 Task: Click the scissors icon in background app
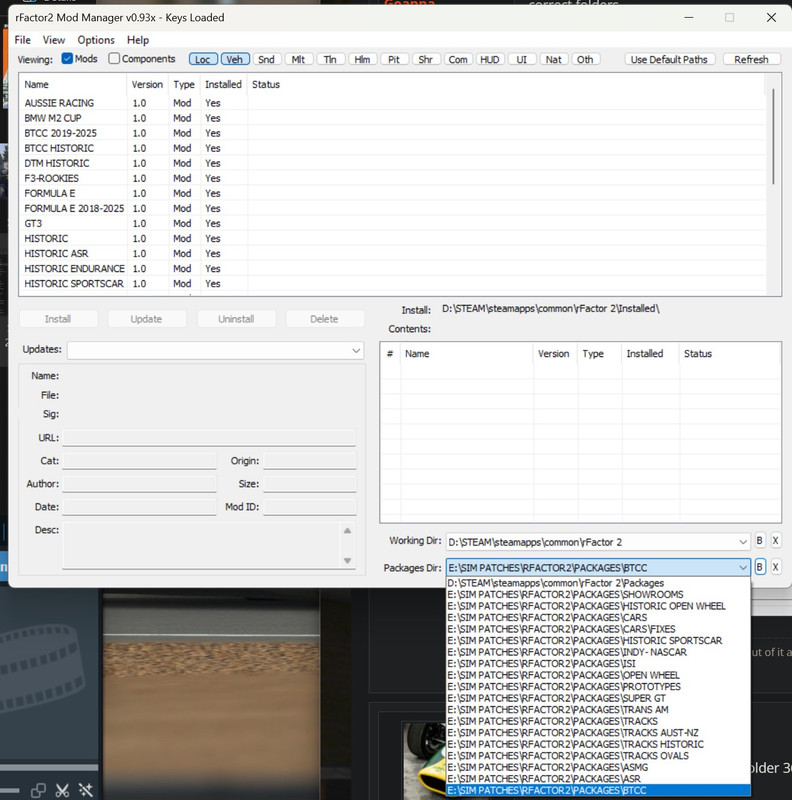[62, 790]
